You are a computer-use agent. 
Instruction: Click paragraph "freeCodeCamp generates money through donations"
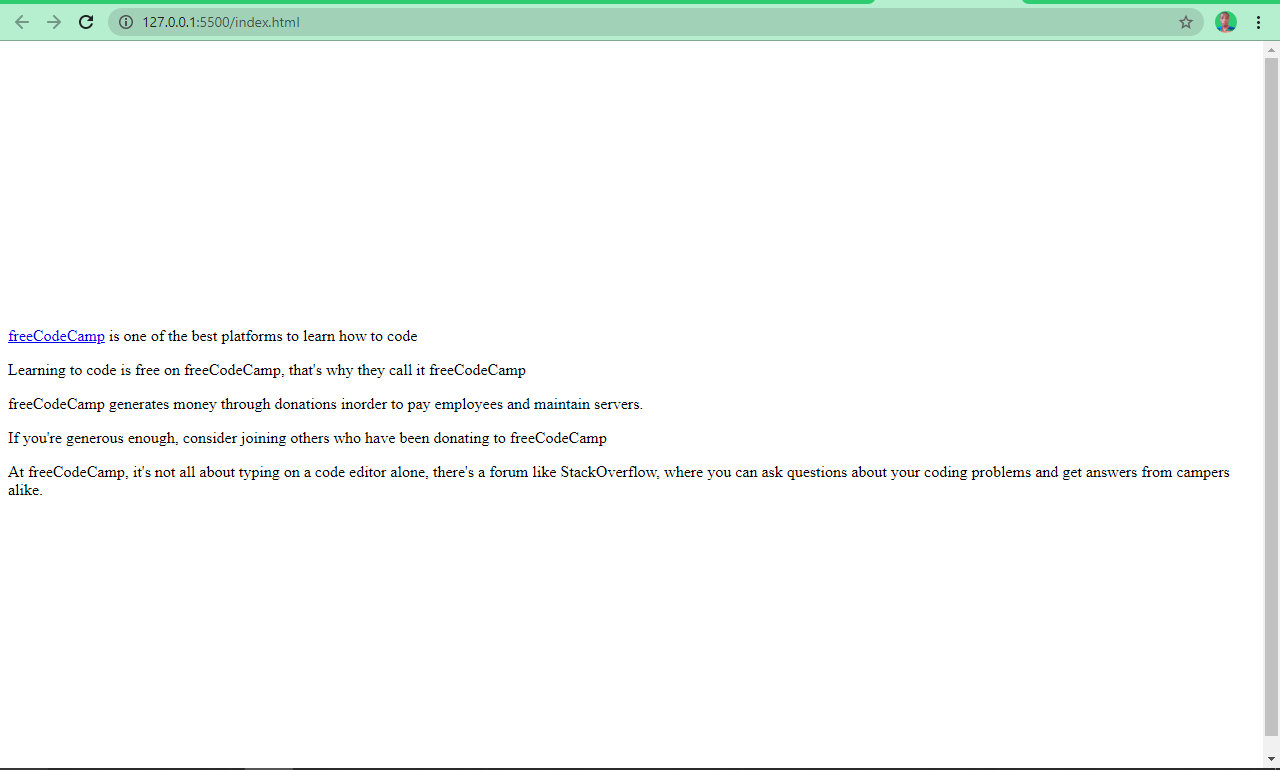pyautogui.click(x=325, y=404)
